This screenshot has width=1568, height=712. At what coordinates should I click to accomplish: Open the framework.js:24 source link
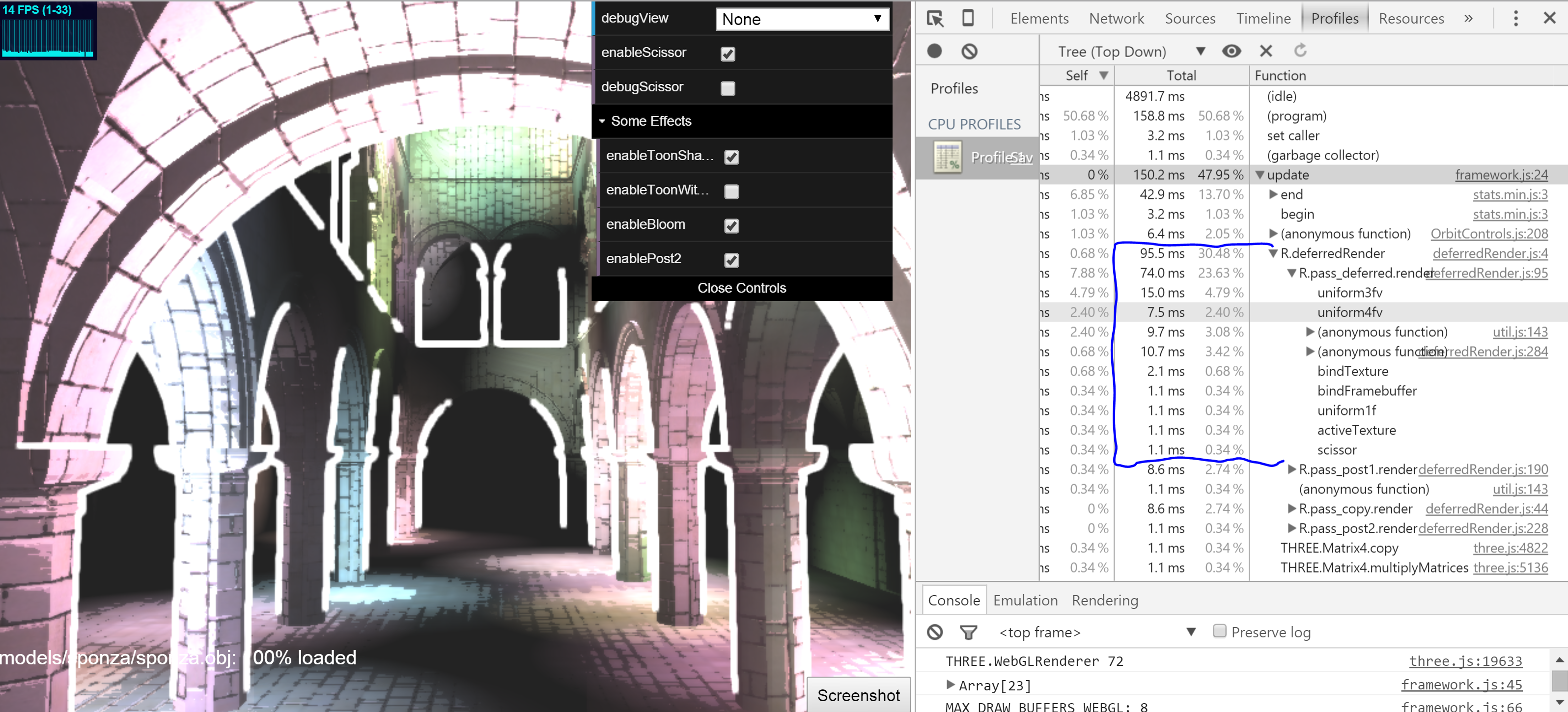[1501, 175]
